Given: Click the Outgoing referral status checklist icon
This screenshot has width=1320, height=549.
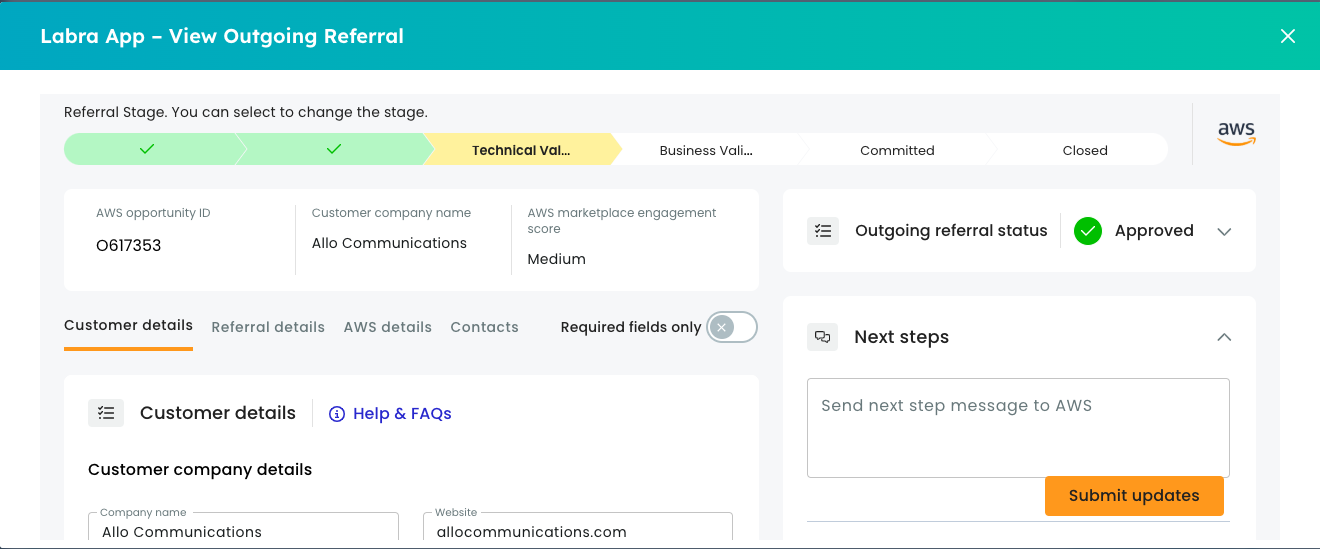Looking at the screenshot, I should pos(823,231).
